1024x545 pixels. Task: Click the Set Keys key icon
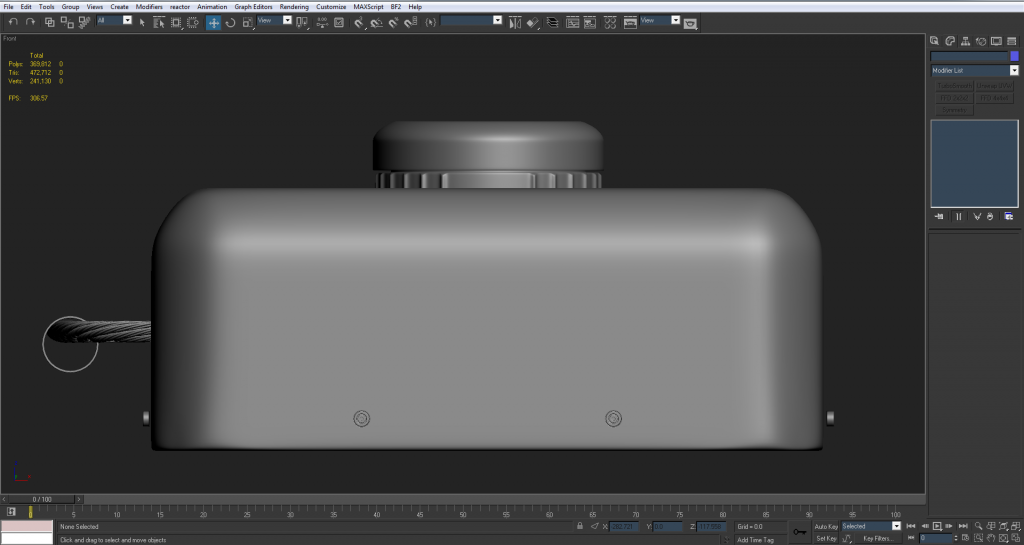[x=799, y=532]
